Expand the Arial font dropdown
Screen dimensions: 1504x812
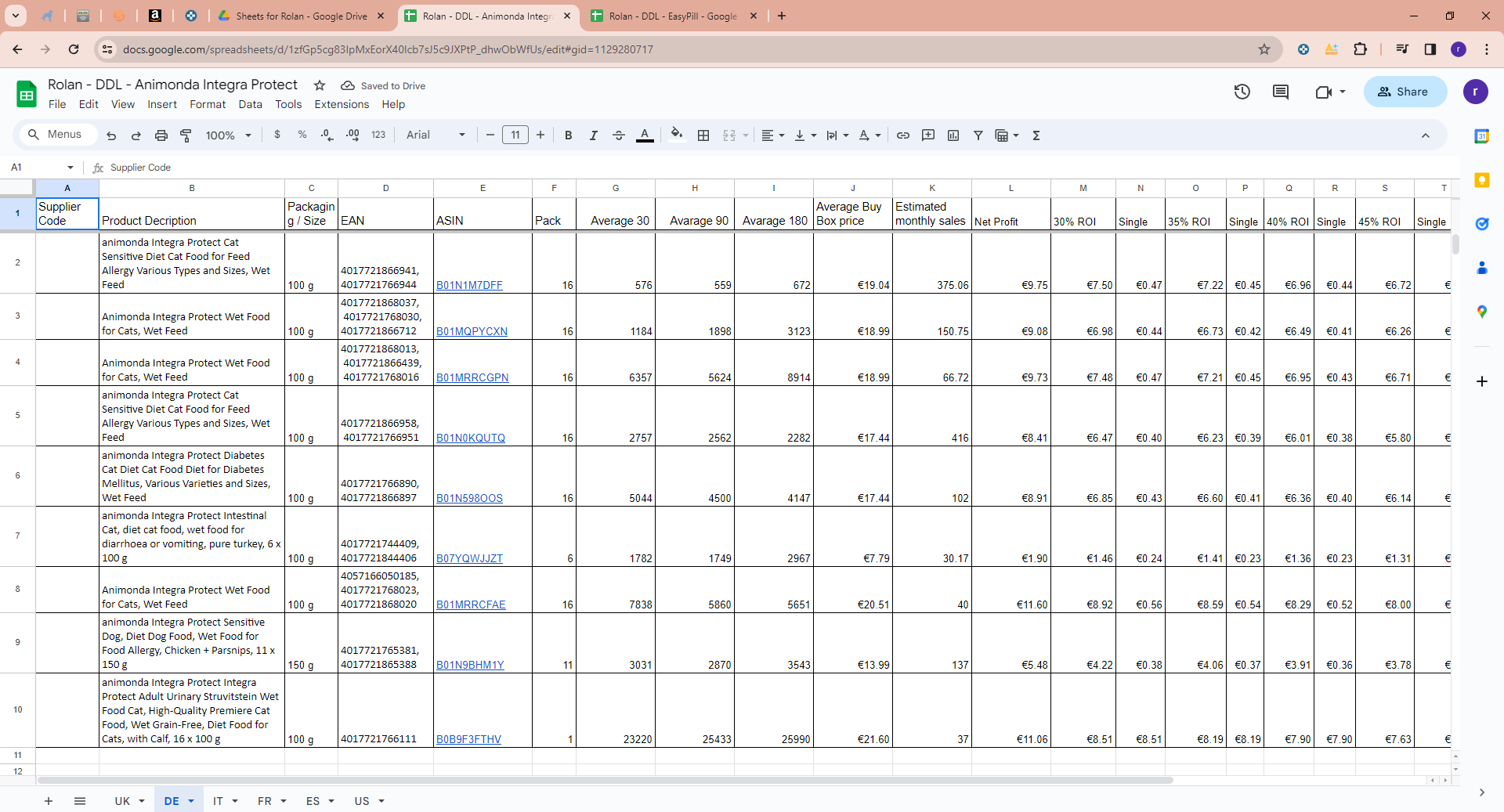pyautogui.click(x=436, y=135)
